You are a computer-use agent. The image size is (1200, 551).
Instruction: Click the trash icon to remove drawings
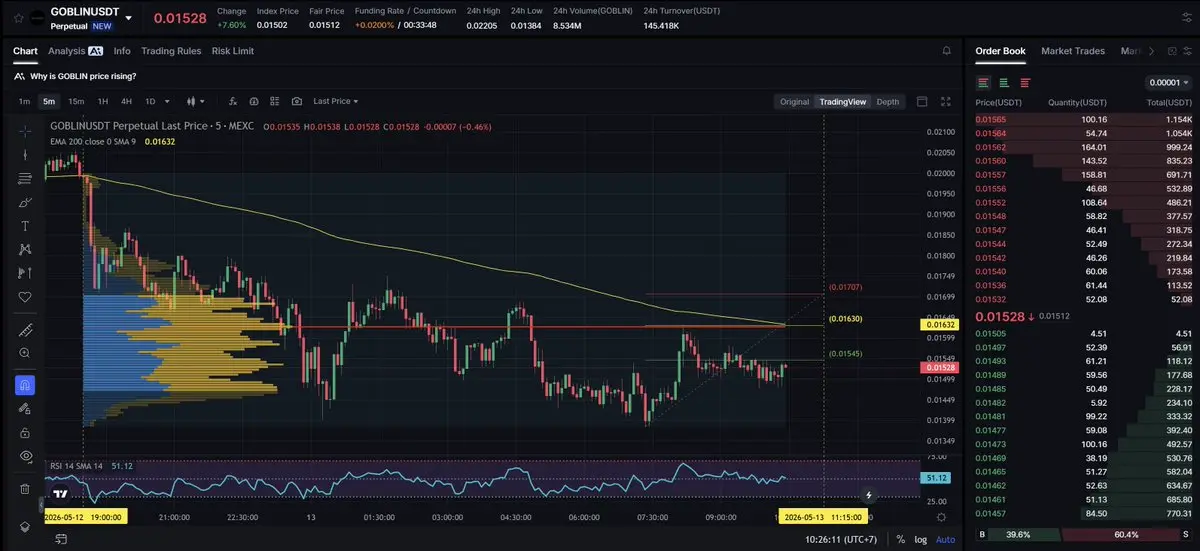25,489
